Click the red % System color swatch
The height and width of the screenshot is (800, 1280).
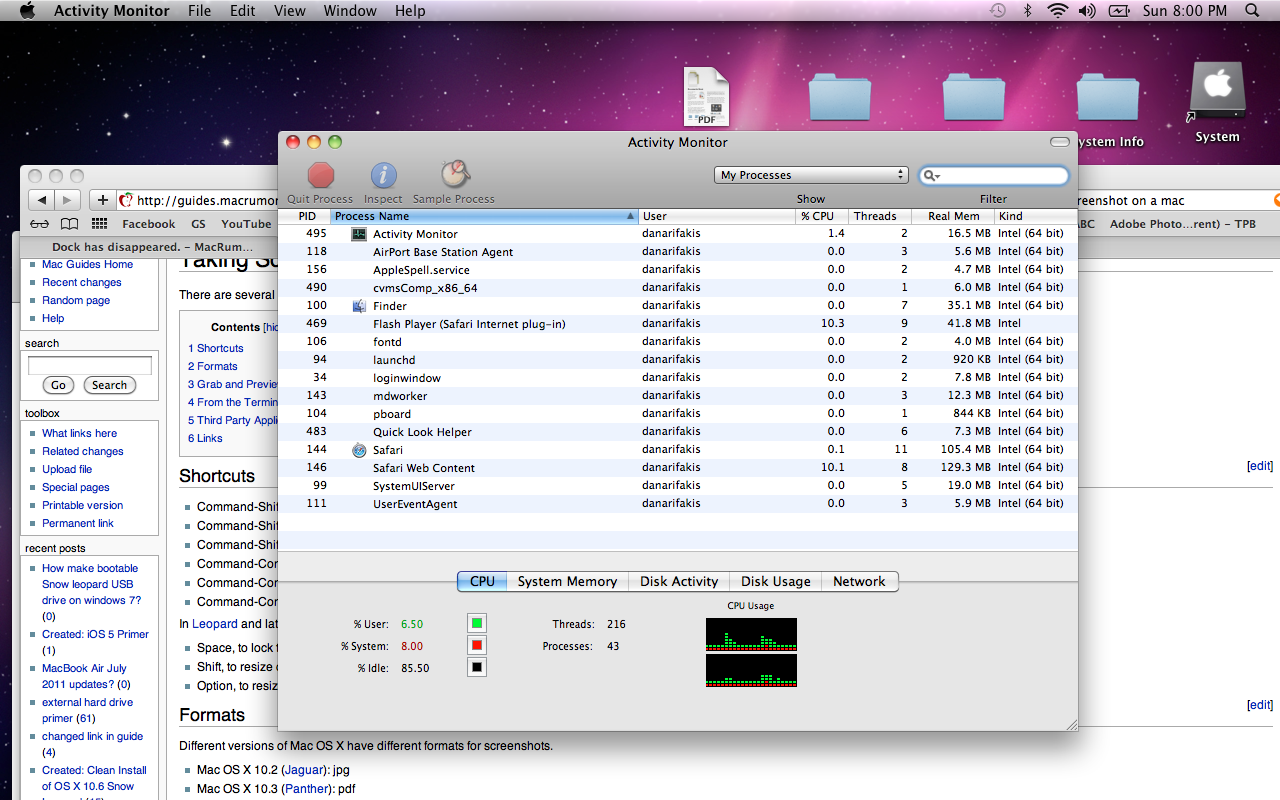(477, 645)
